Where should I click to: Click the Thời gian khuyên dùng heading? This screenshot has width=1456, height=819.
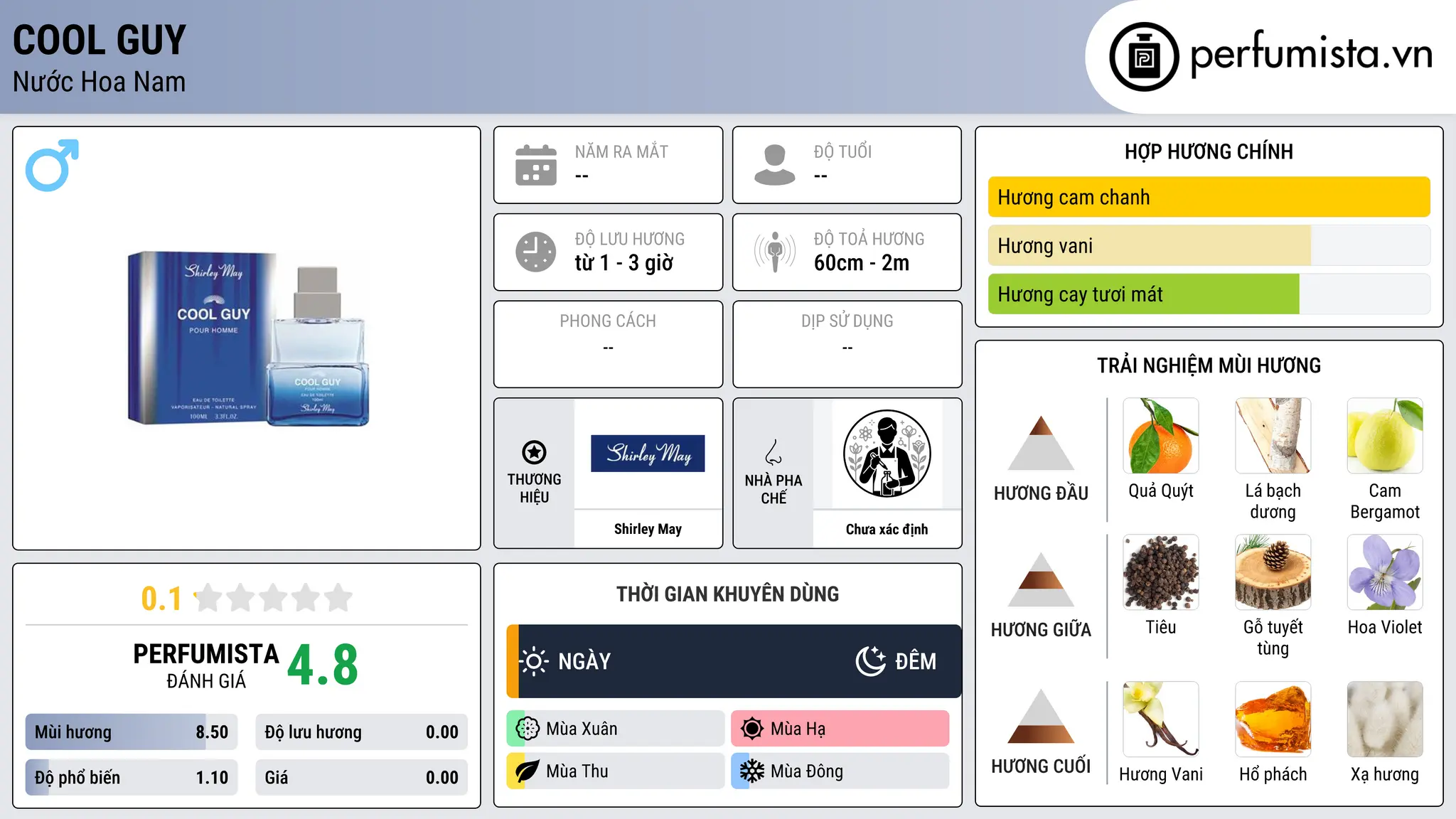[x=727, y=594]
